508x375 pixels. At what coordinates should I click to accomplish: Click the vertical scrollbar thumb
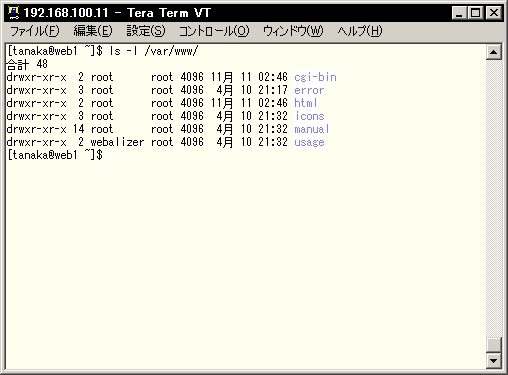point(494,345)
